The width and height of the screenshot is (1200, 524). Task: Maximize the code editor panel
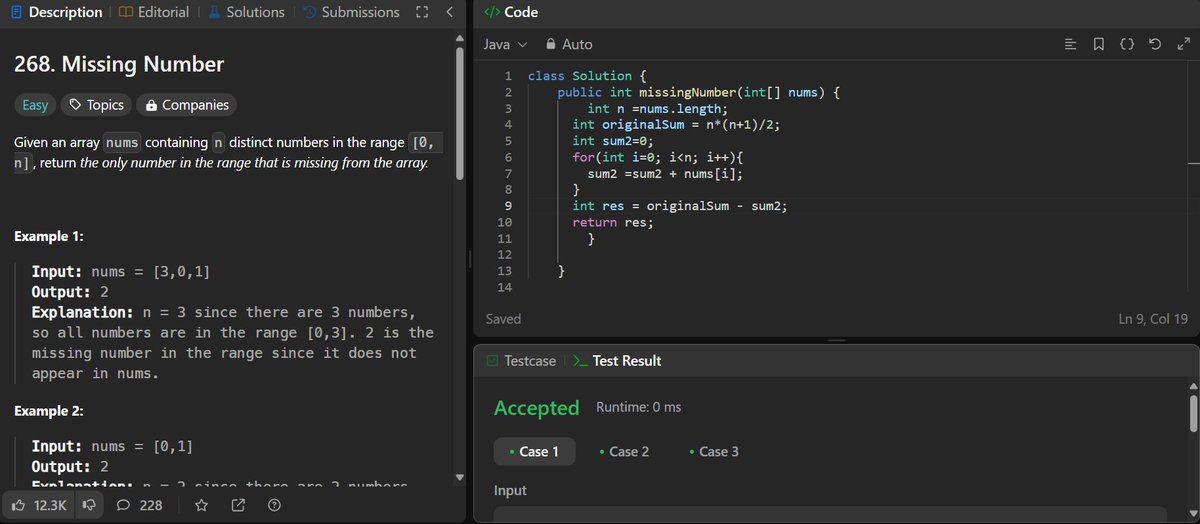[1184, 44]
